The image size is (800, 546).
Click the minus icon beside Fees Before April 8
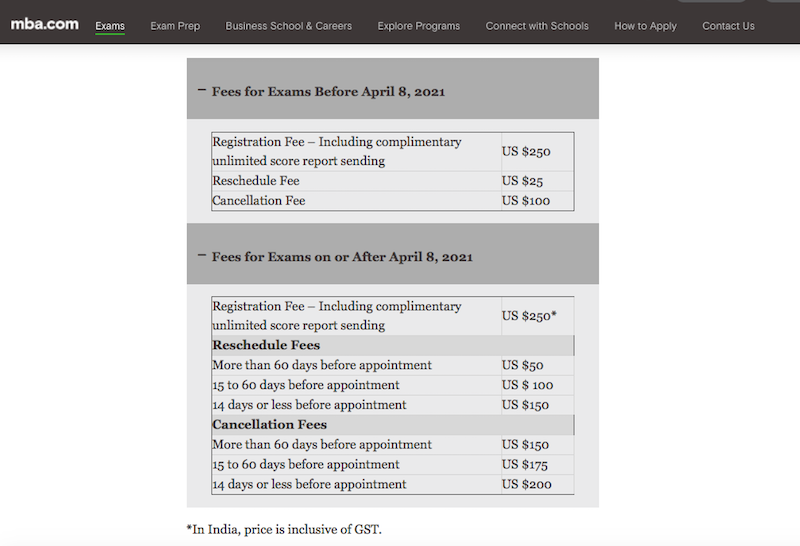(x=201, y=91)
